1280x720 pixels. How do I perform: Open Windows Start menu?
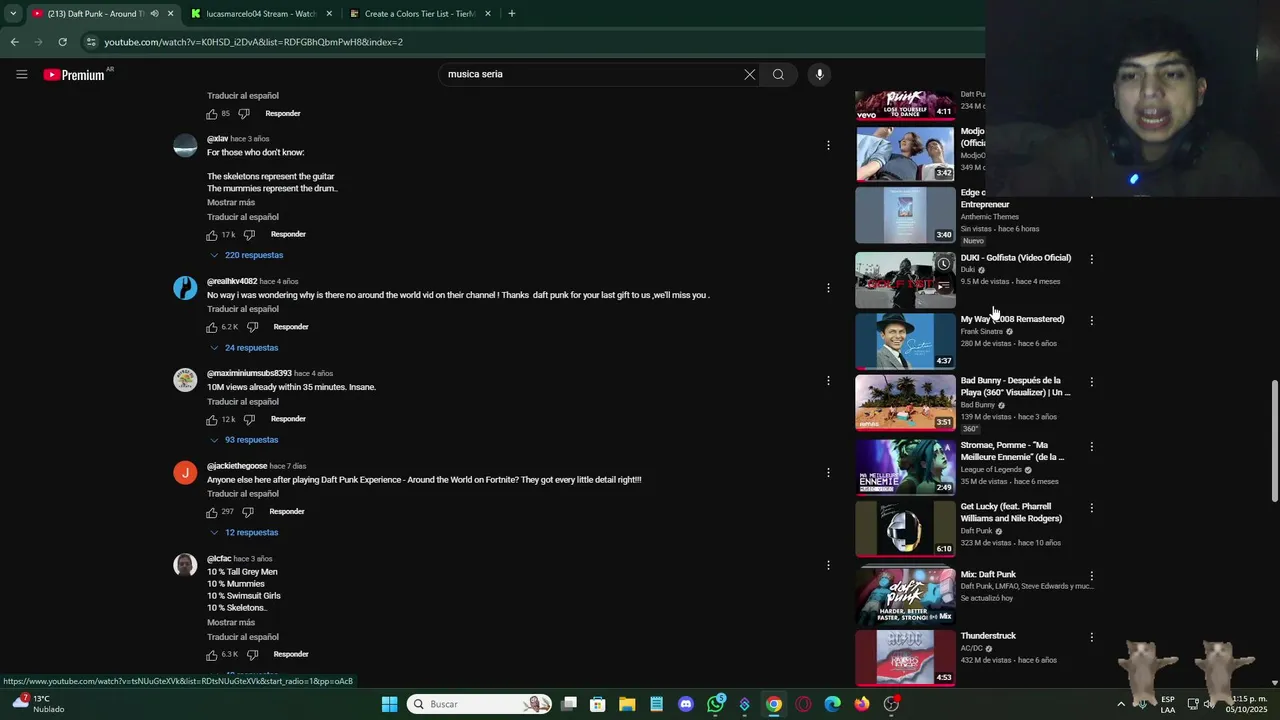(x=390, y=704)
